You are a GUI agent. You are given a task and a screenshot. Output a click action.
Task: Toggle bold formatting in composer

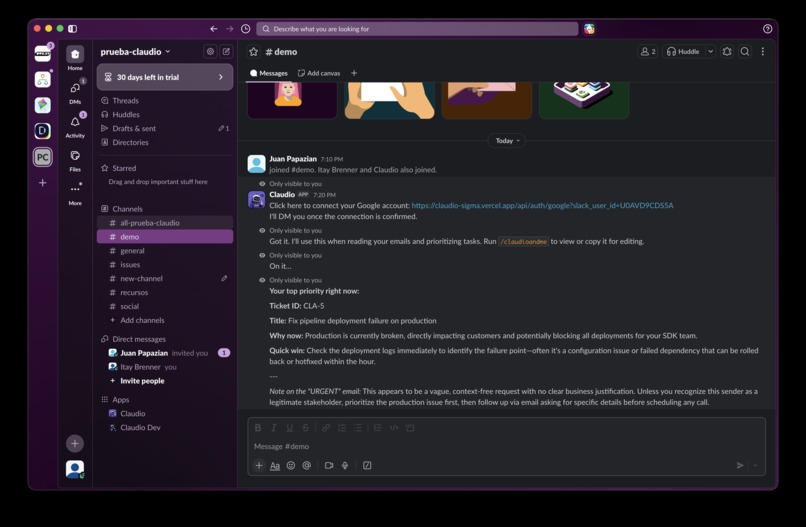coord(258,428)
